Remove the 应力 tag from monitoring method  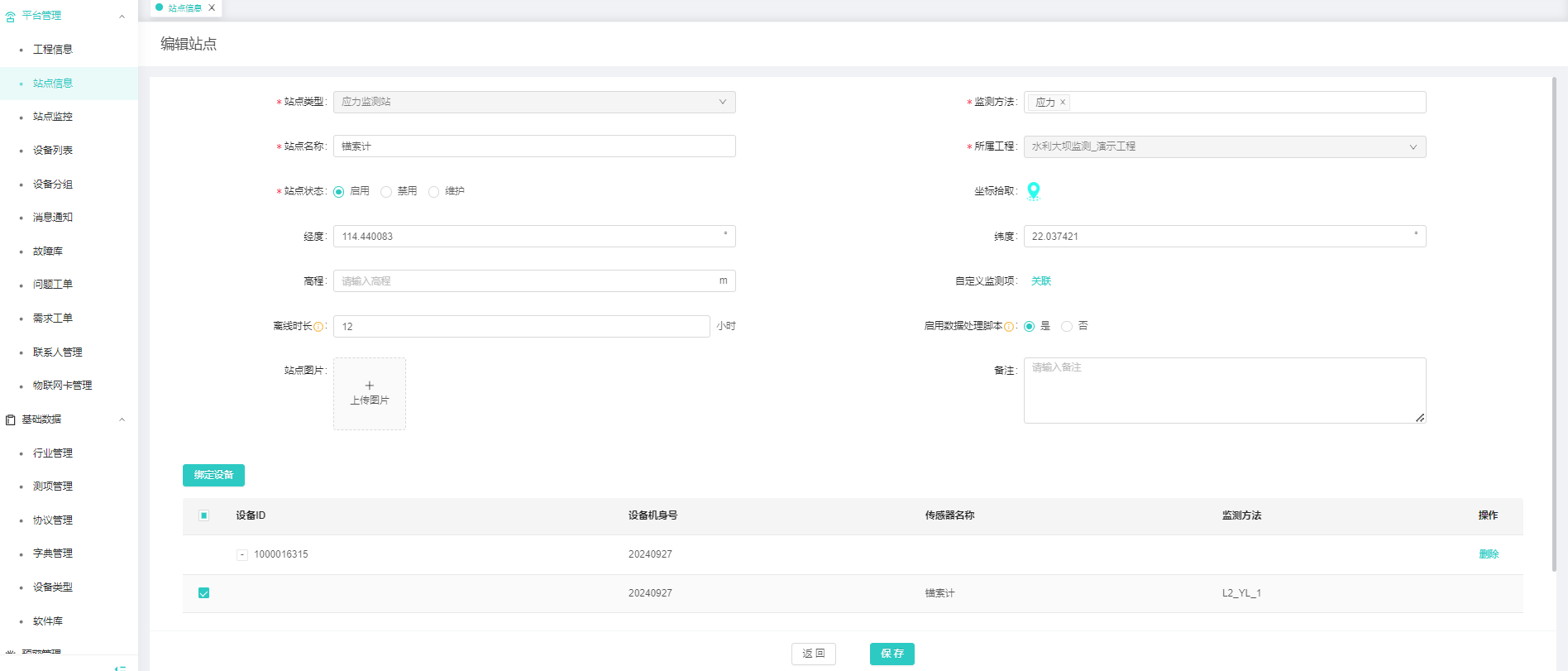[x=1063, y=103]
